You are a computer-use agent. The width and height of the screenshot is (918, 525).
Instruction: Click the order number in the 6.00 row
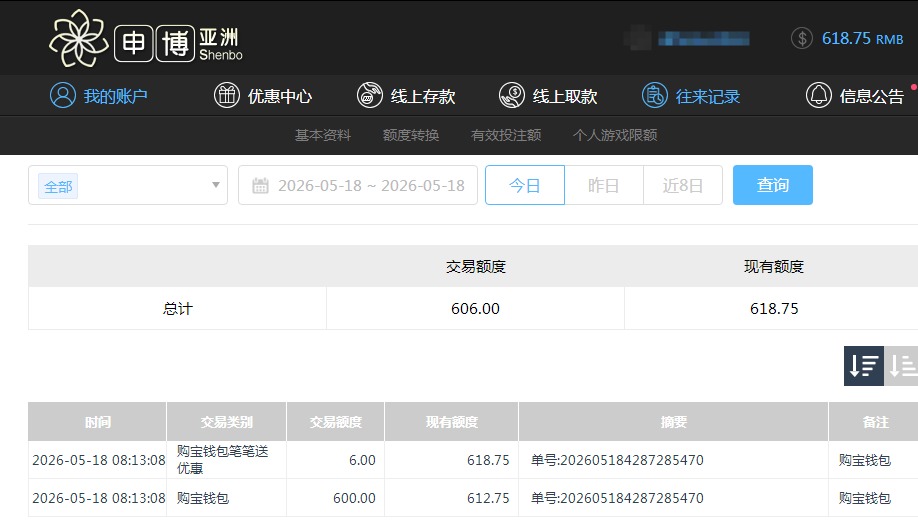pos(617,460)
